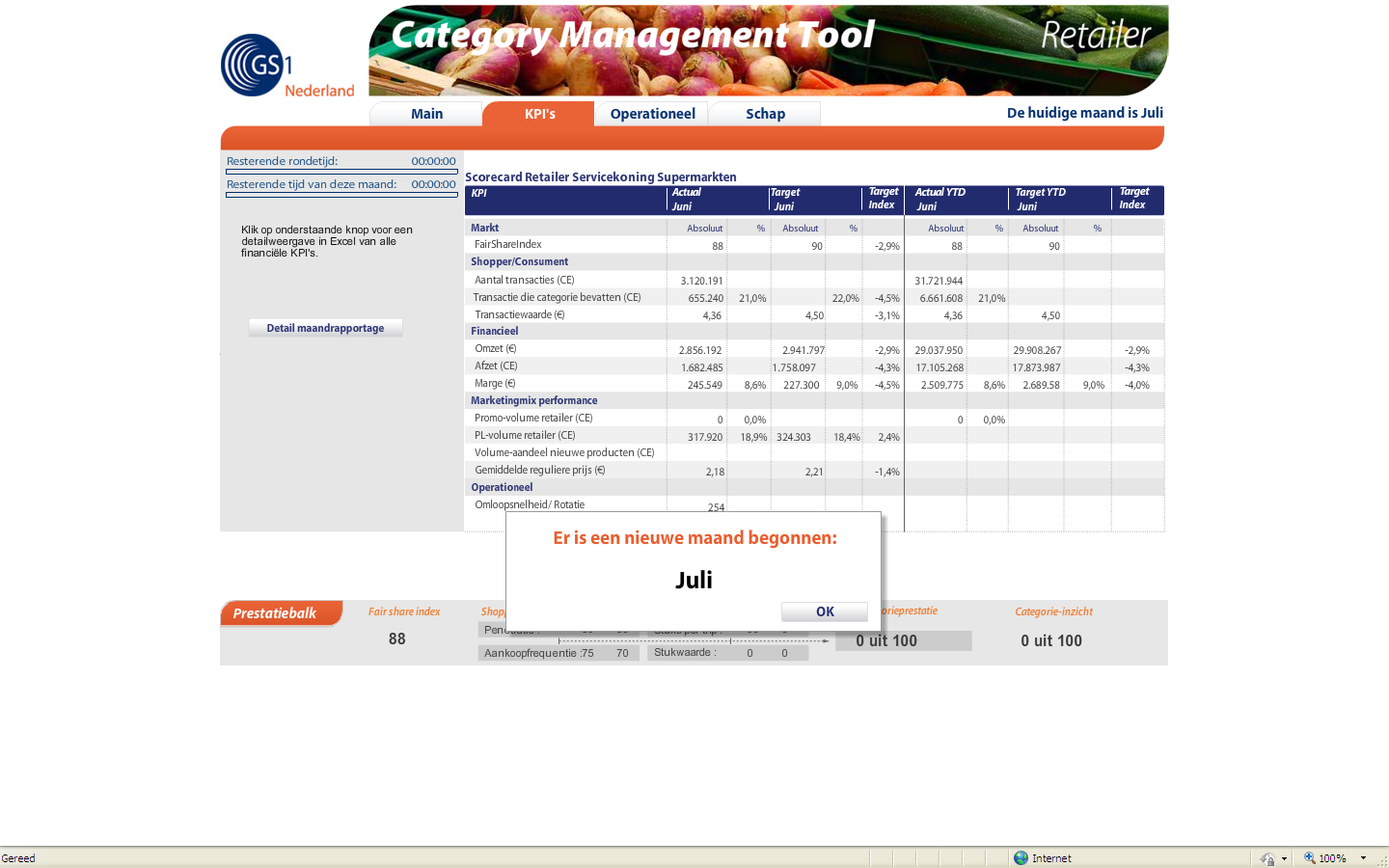1389x868 pixels.
Task: Open the Schap tab
Action: tap(765, 114)
